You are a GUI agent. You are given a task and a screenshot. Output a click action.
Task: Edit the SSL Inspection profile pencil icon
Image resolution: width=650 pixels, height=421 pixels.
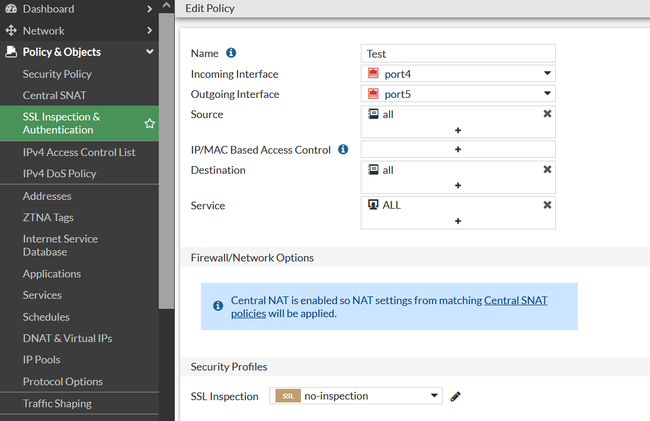pos(456,396)
